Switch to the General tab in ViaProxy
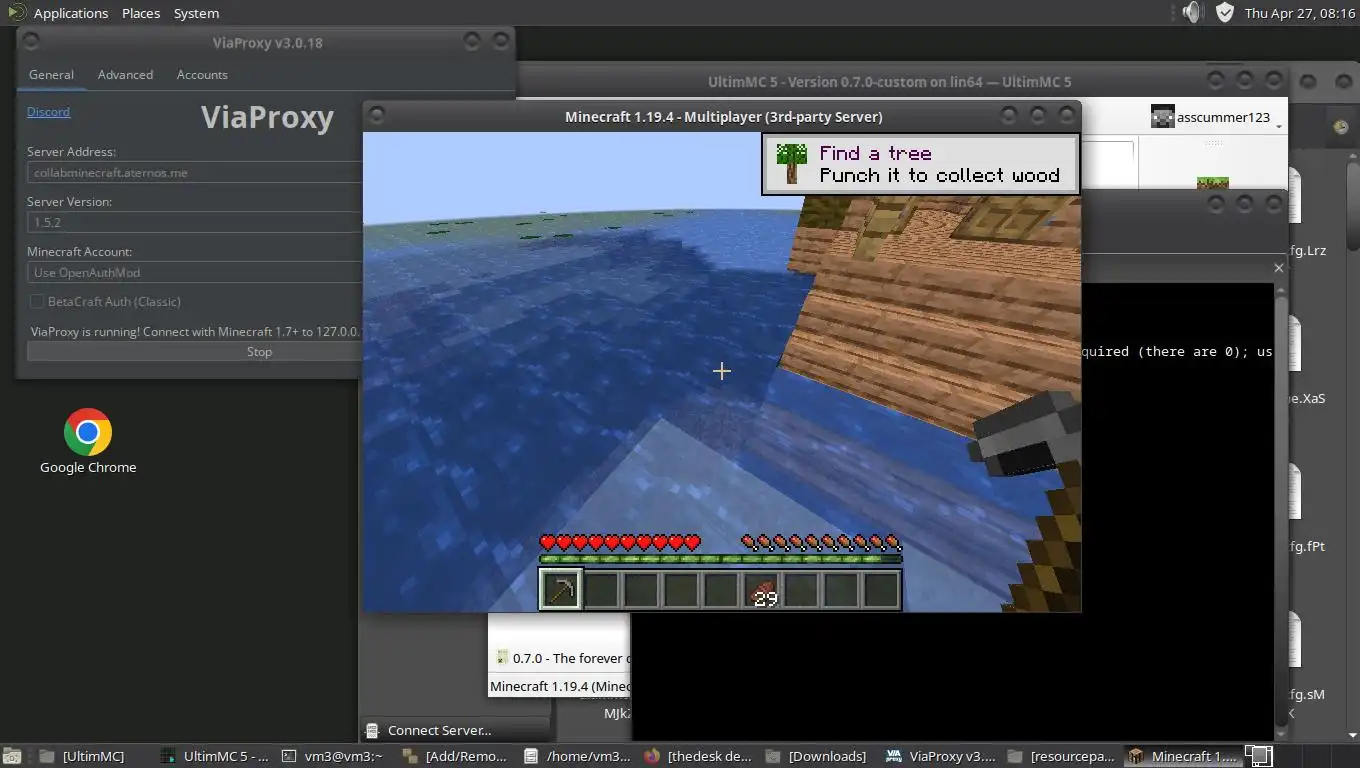1360x768 pixels. 51,75
